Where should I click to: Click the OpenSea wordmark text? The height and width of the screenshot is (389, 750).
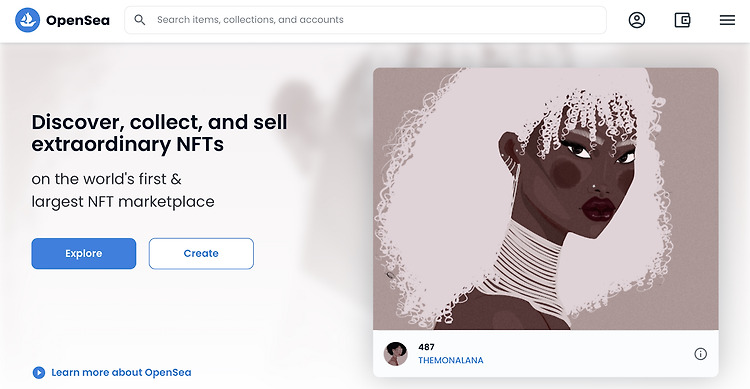(78, 21)
